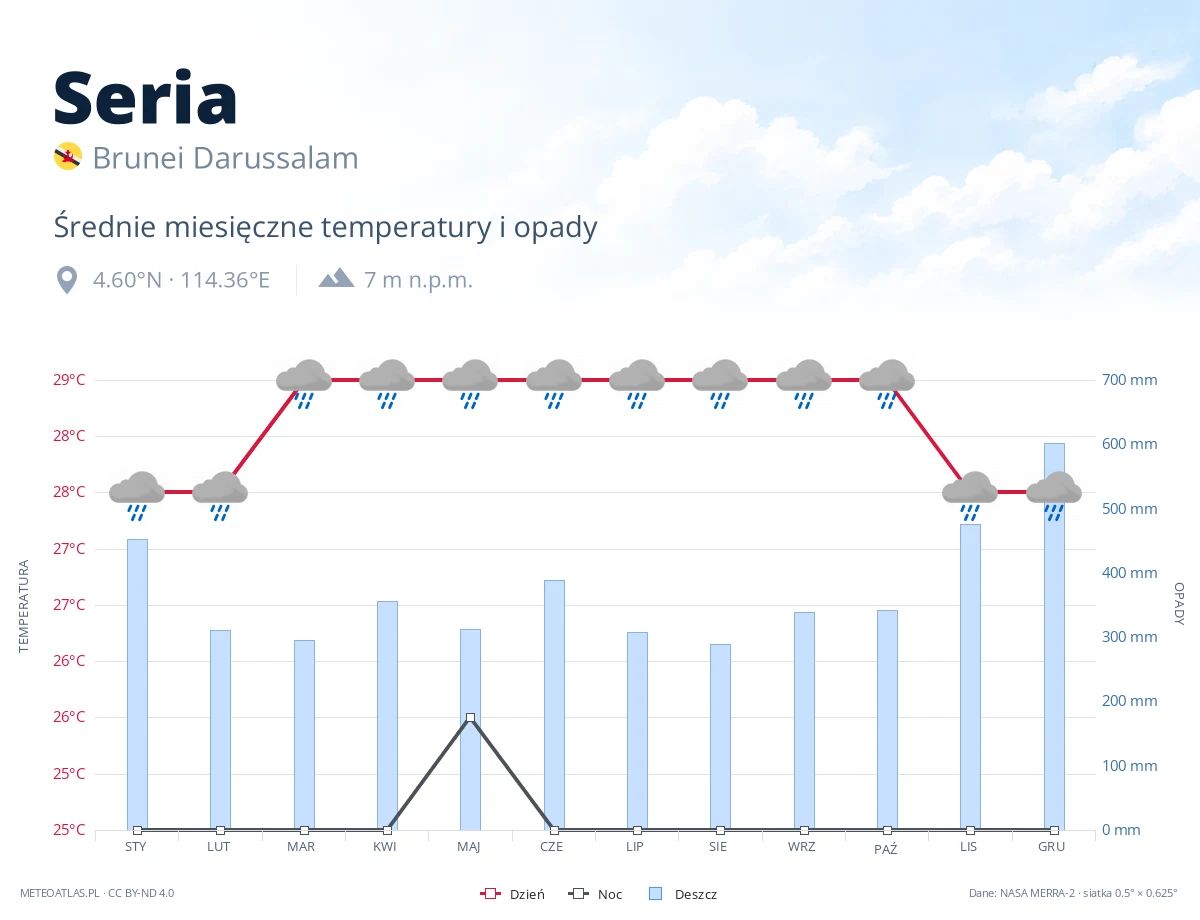Click the rain cloud icon above CZE
The width and height of the screenshot is (1200, 920).
click(554, 384)
